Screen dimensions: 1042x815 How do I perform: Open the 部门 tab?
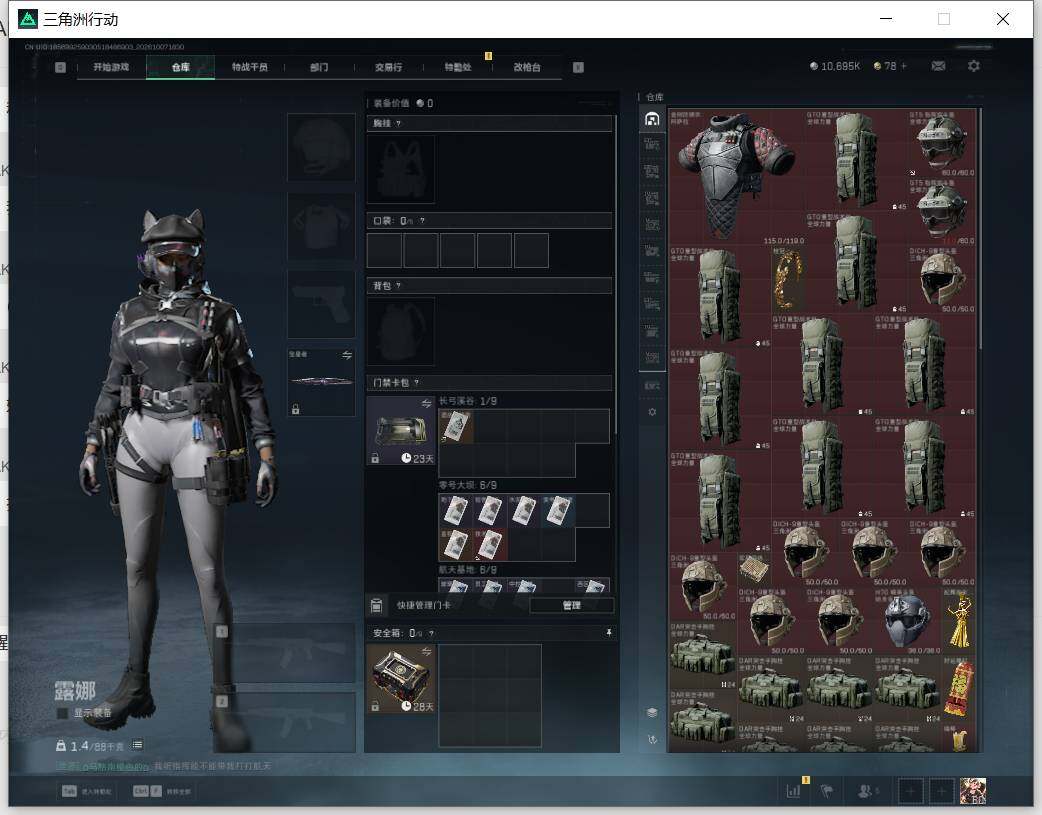[319, 67]
